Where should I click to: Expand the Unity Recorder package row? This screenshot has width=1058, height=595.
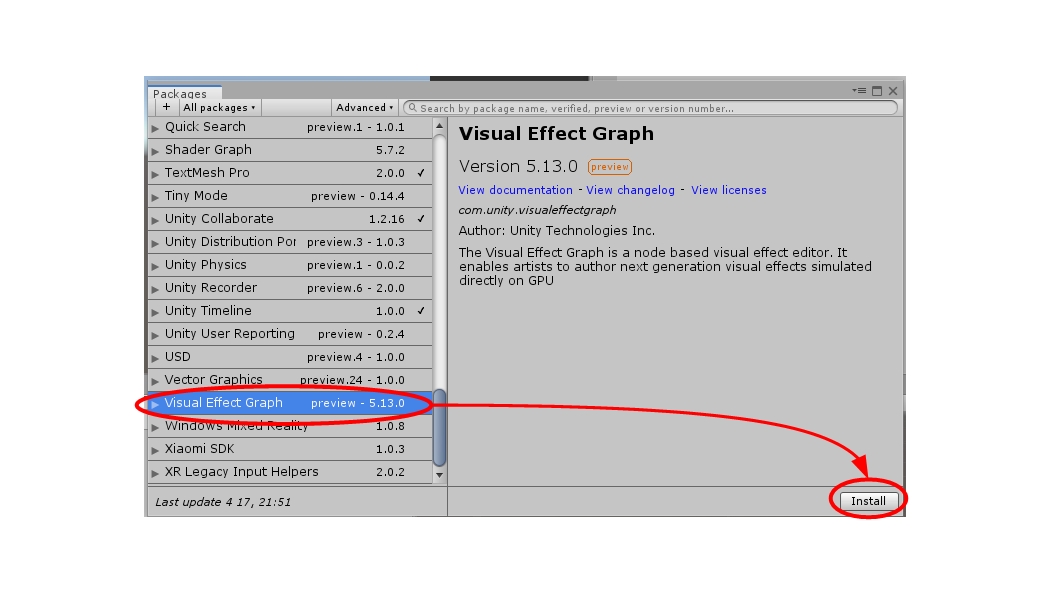click(155, 288)
